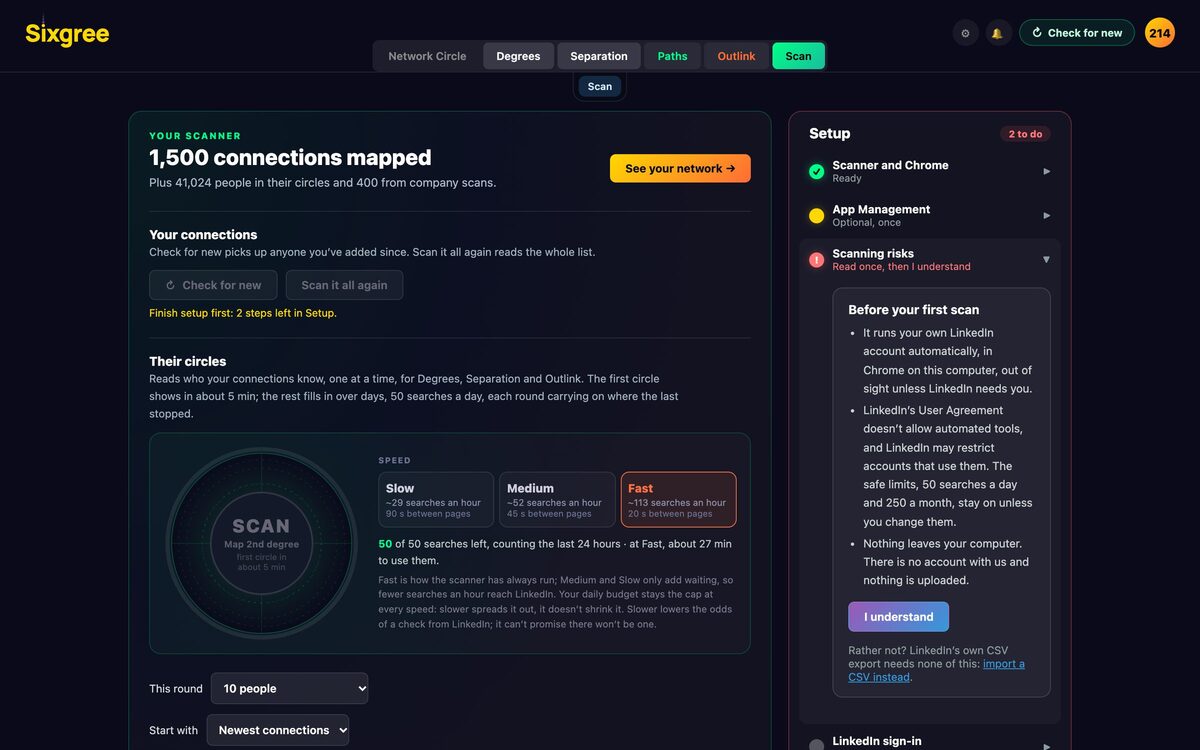The image size is (1200, 750).
Task: Click the 2 to do badge
Action: click(x=1025, y=134)
